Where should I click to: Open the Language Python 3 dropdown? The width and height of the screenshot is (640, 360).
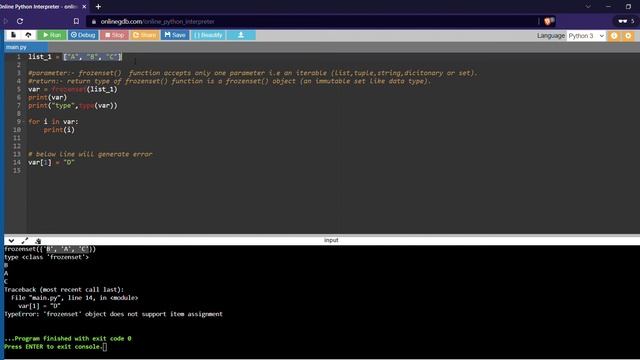click(586, 36)
